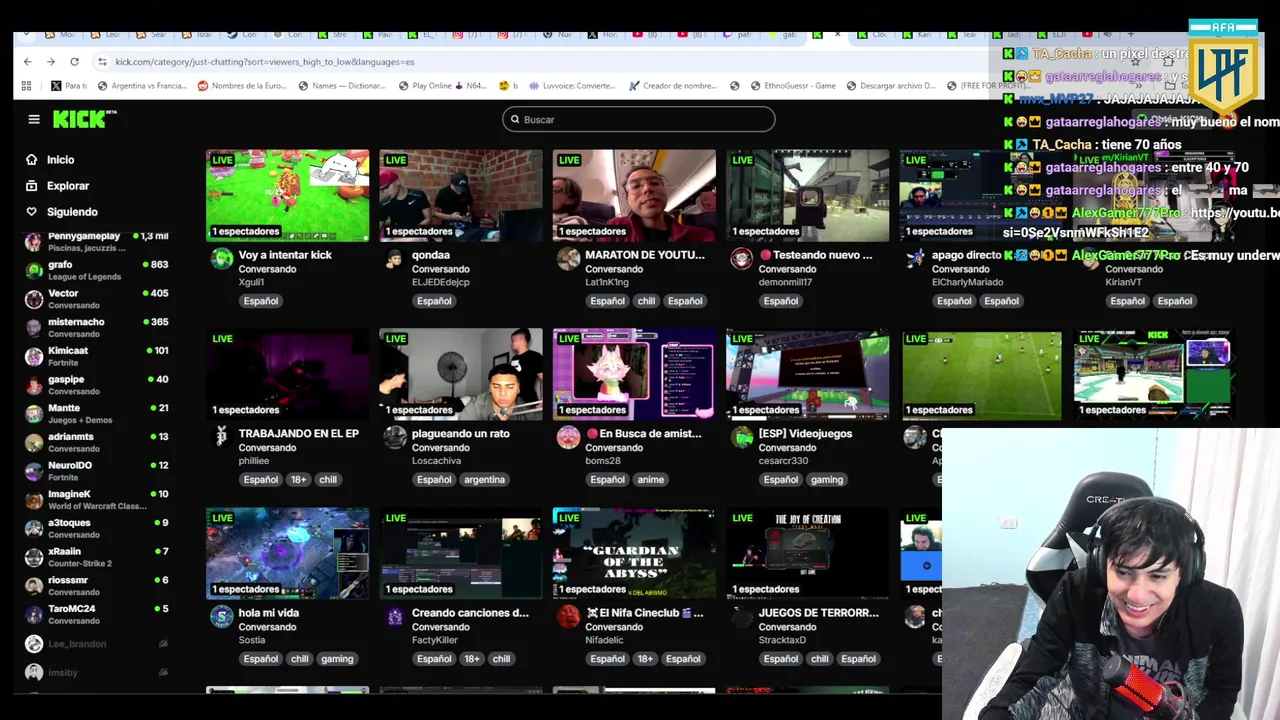Reload the page with refresh icon
The height and width of the screenshot is (720, 1280).
point(74,62)
